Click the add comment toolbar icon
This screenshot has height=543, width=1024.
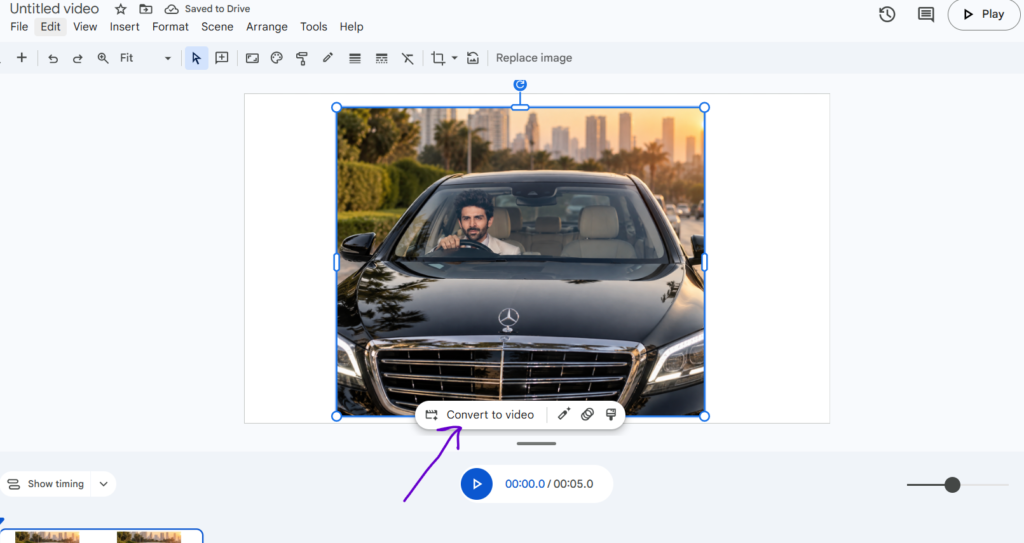tap(222, 58)
